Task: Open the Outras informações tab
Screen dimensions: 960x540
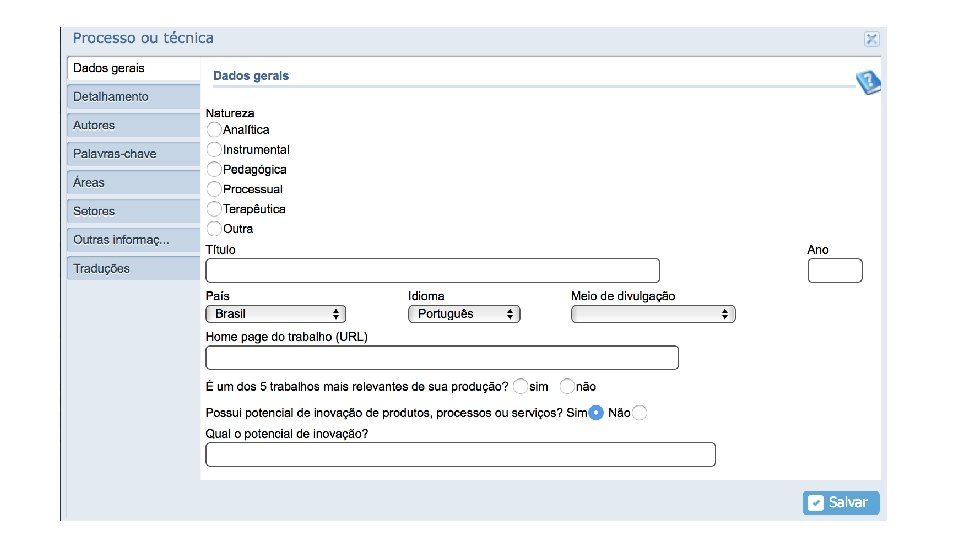Action: 133,240
